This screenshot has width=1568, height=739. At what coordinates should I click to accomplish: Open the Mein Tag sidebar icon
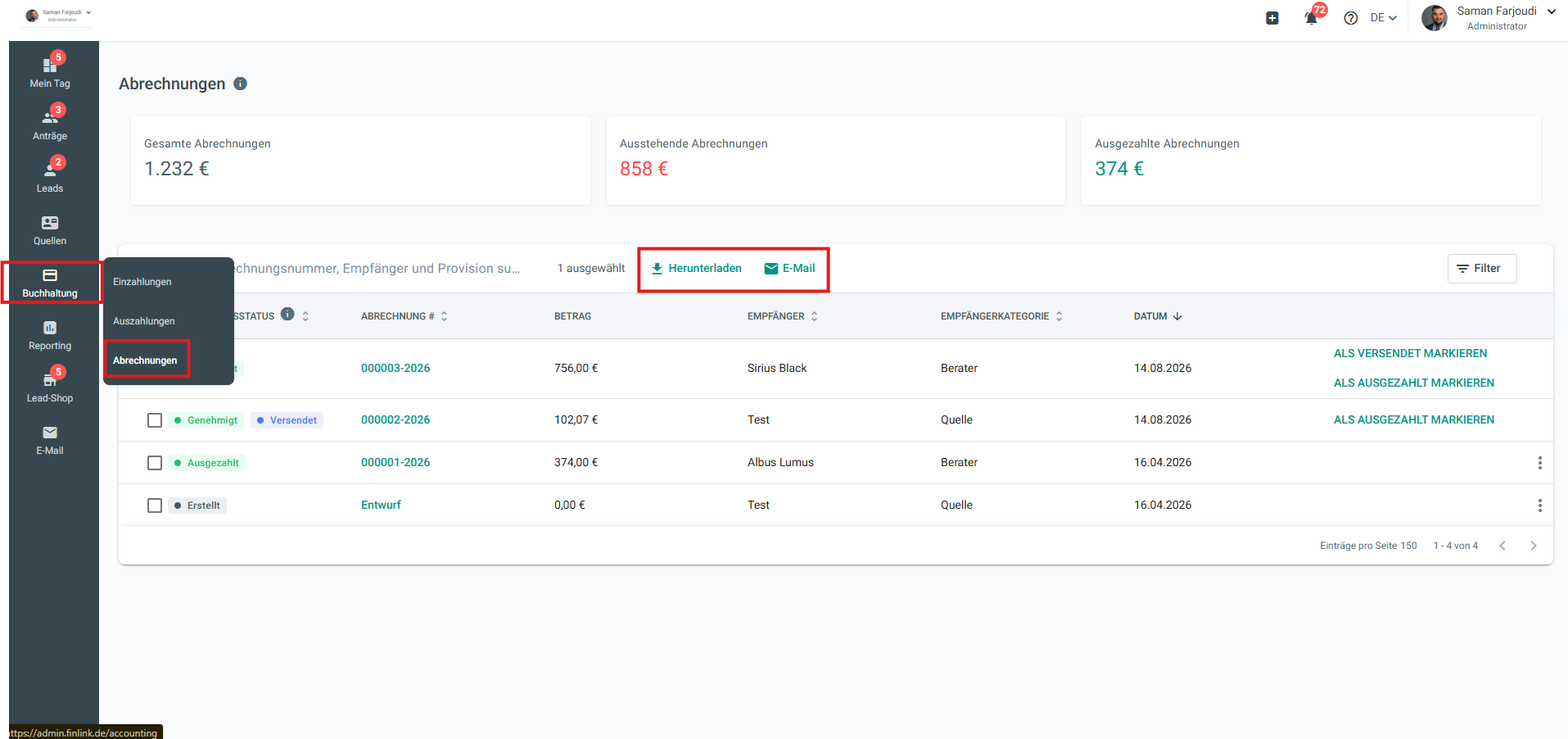(x=50, y=71)
